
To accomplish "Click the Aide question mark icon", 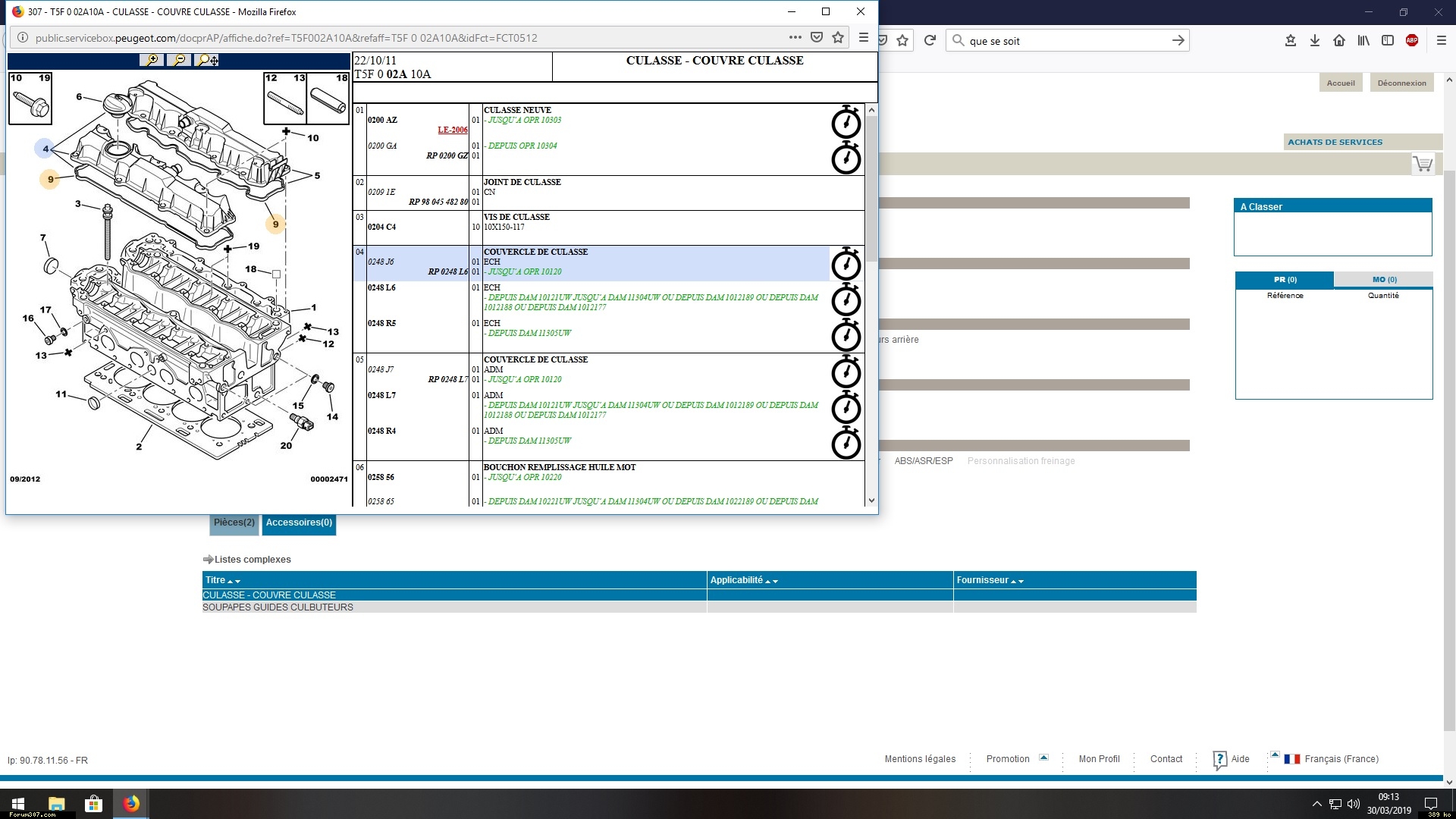I will point(1219,759).
